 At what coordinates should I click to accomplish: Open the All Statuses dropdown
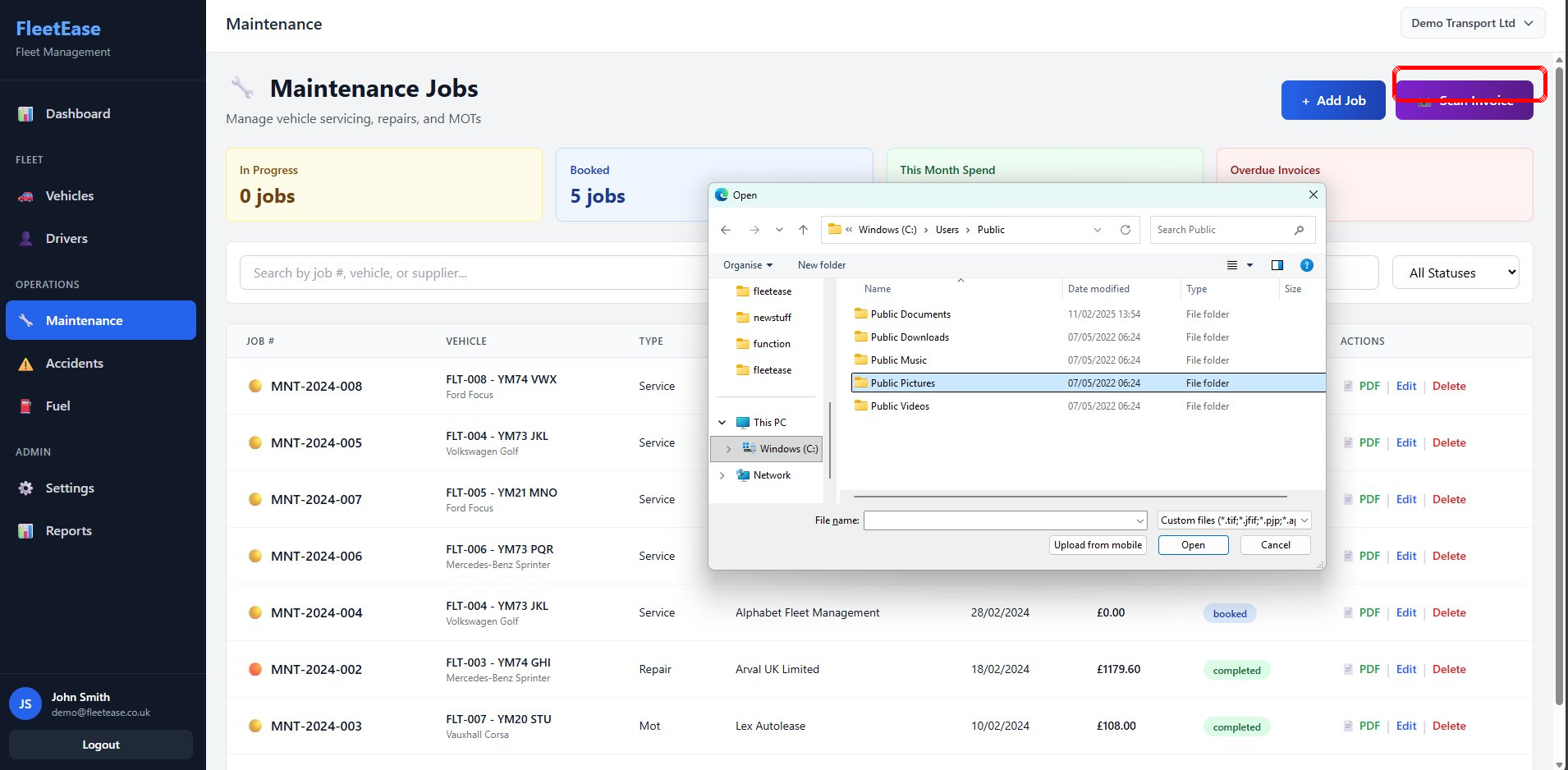pyautogui.click(x=1455, y=272)
